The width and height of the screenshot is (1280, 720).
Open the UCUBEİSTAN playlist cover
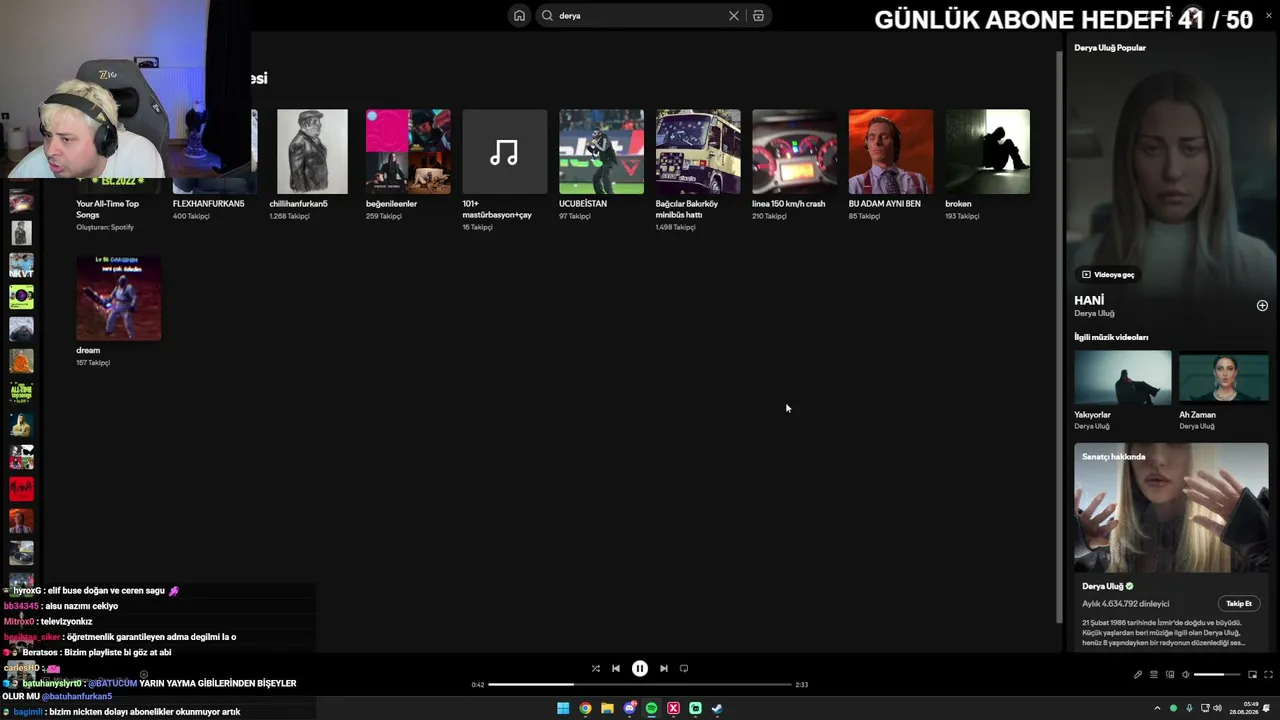[x=601, y=152]
